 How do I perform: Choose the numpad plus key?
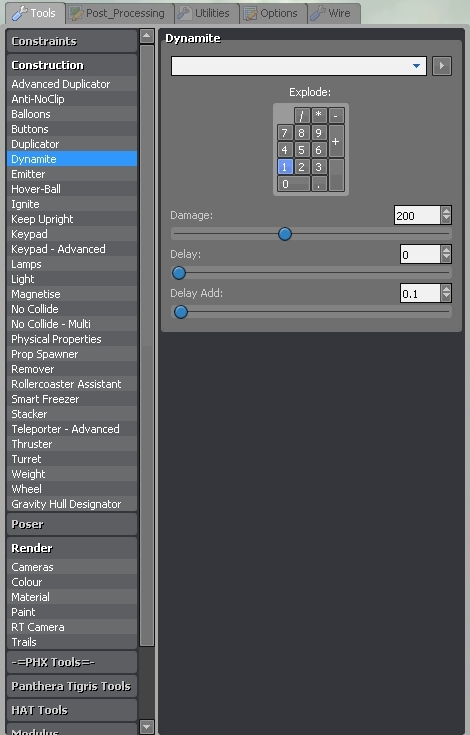[336, 141]
